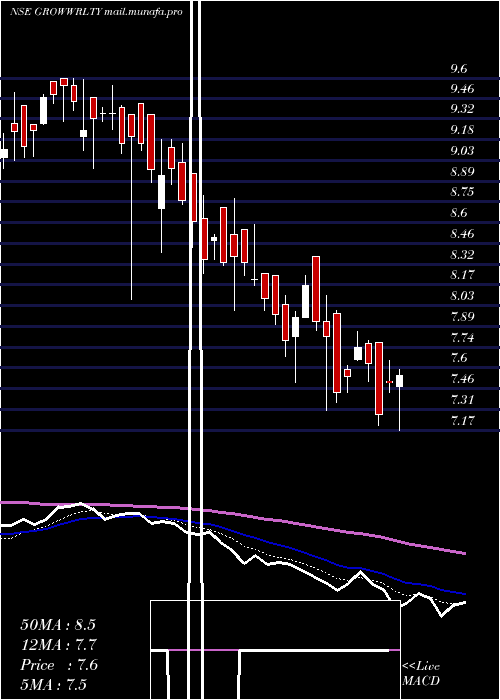Click the 9.03 price axis label

(462, 150)
